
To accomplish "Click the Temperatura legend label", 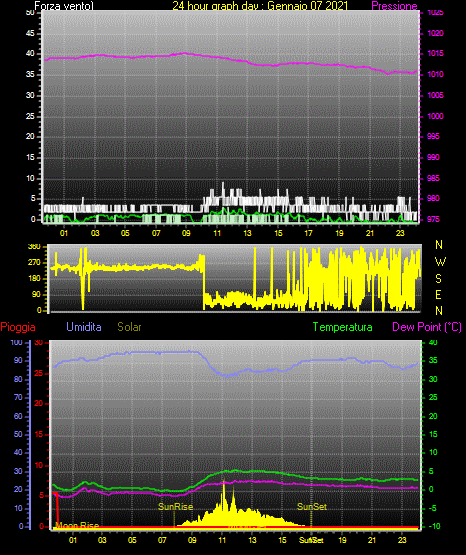I will pos(343,327).
